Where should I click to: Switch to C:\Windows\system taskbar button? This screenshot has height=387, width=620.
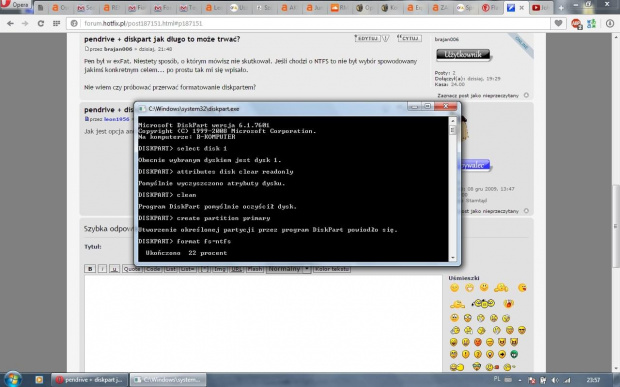pyautogui.click(x=168, y=380)
